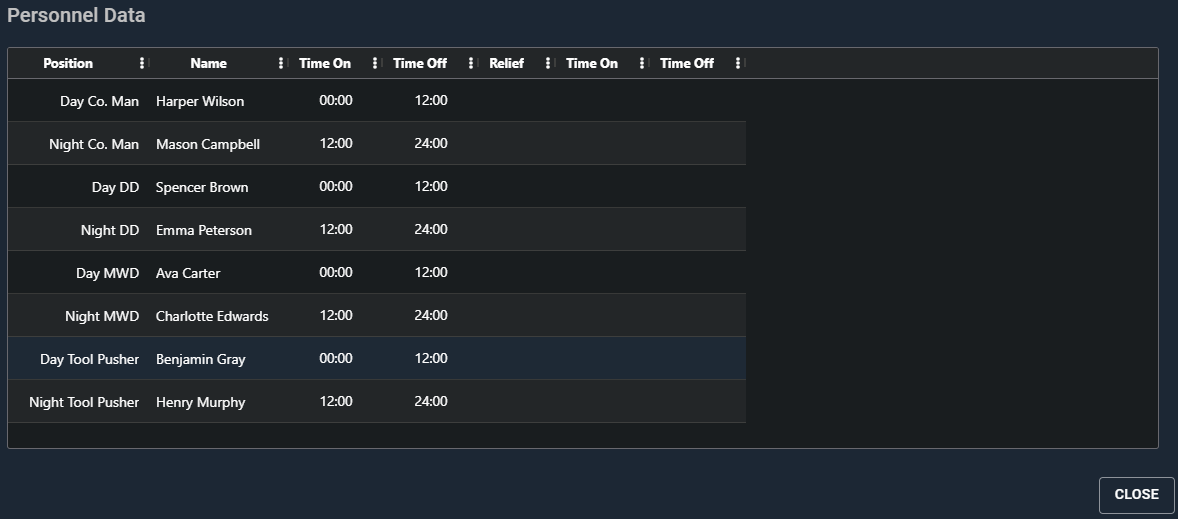Open the Name column menu icon

281,63
